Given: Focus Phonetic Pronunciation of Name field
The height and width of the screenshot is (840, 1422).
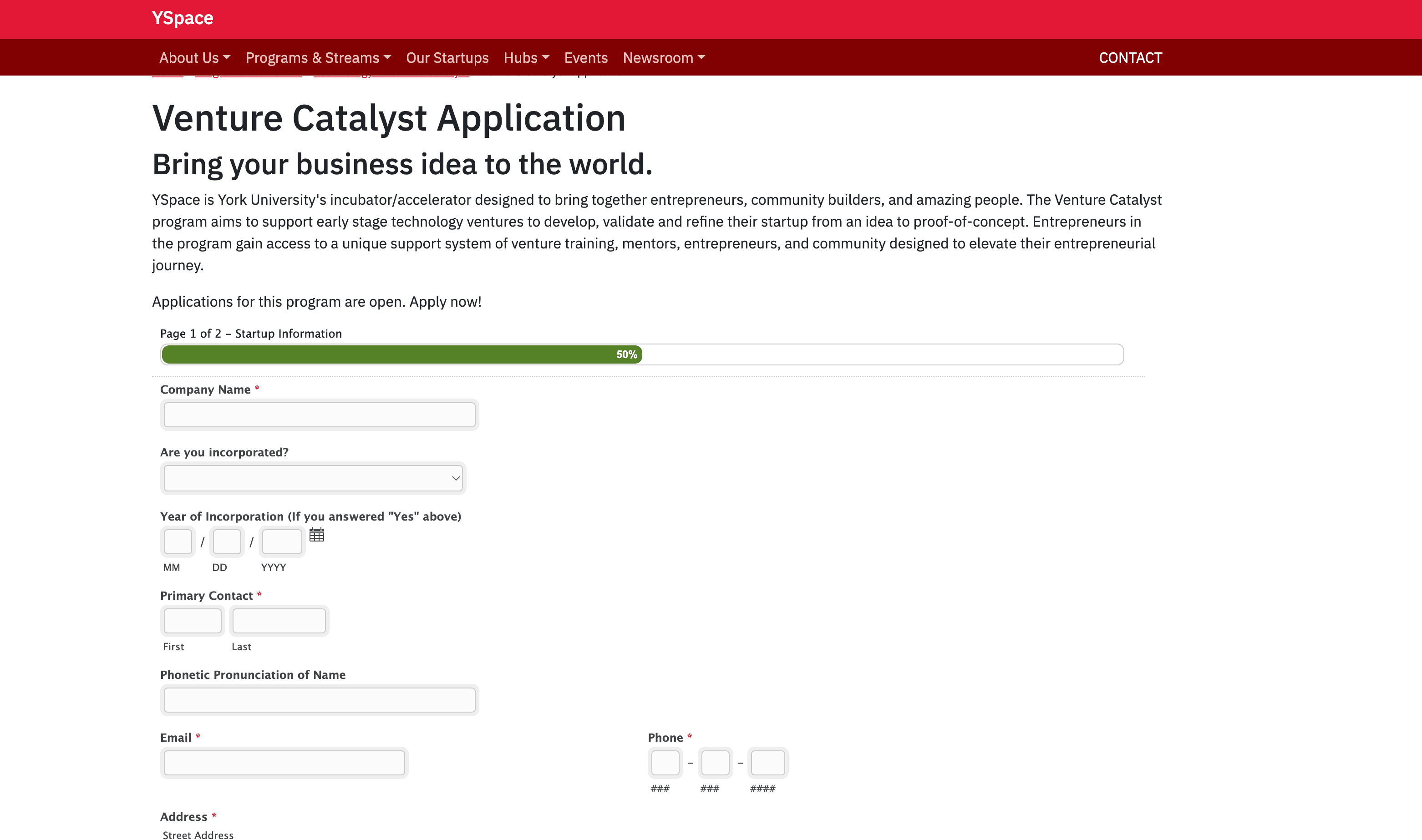Looking at the screenshot, I should (x=319, y=700).
